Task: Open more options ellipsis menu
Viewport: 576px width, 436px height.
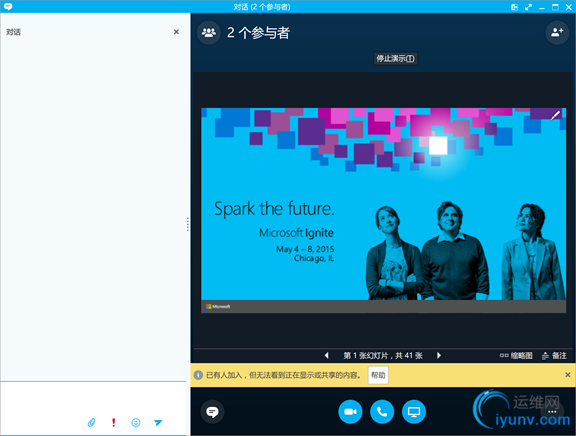Action: point(552,412)
